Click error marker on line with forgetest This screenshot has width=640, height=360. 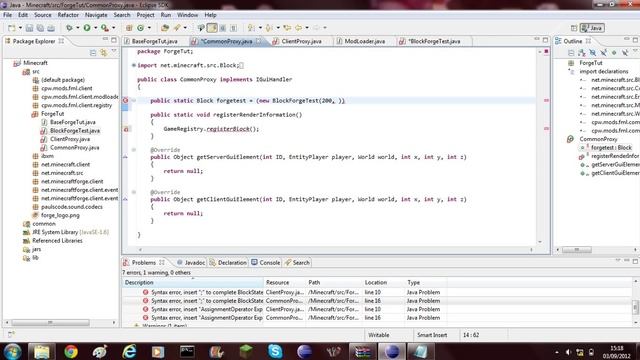[x=126, y=100]
